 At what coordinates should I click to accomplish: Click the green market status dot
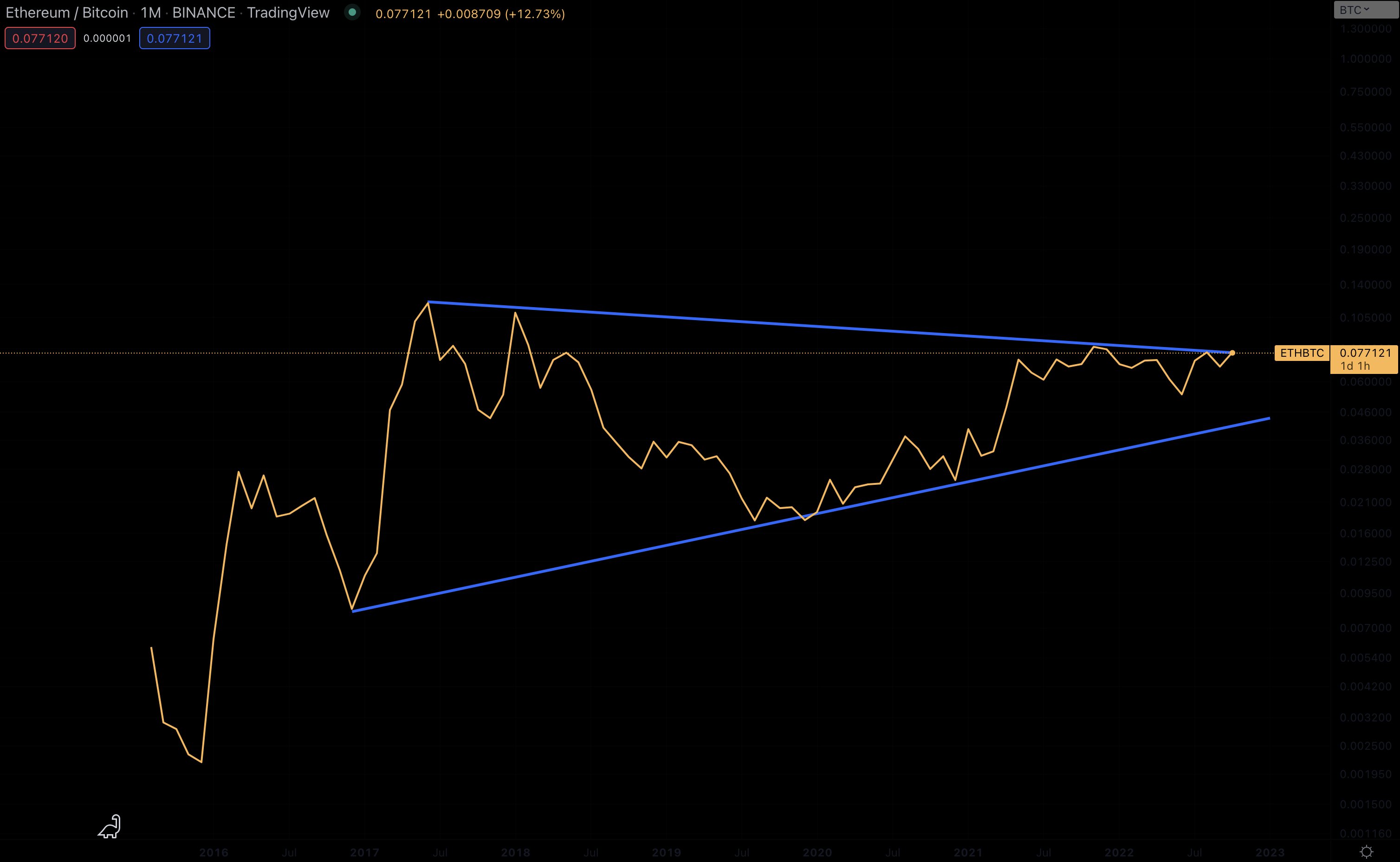(352, 13)
